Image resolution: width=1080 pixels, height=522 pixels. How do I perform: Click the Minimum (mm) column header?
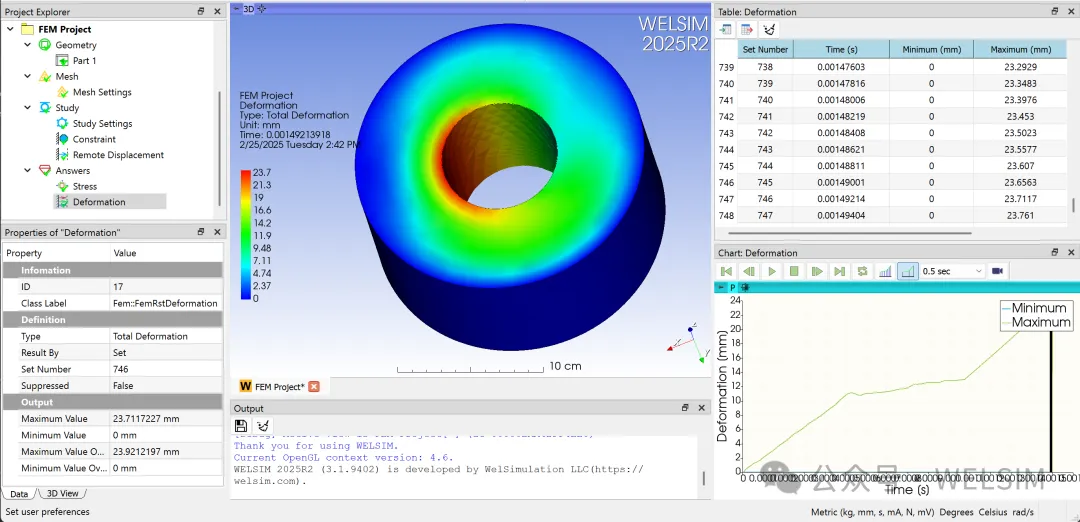(931, 50)
